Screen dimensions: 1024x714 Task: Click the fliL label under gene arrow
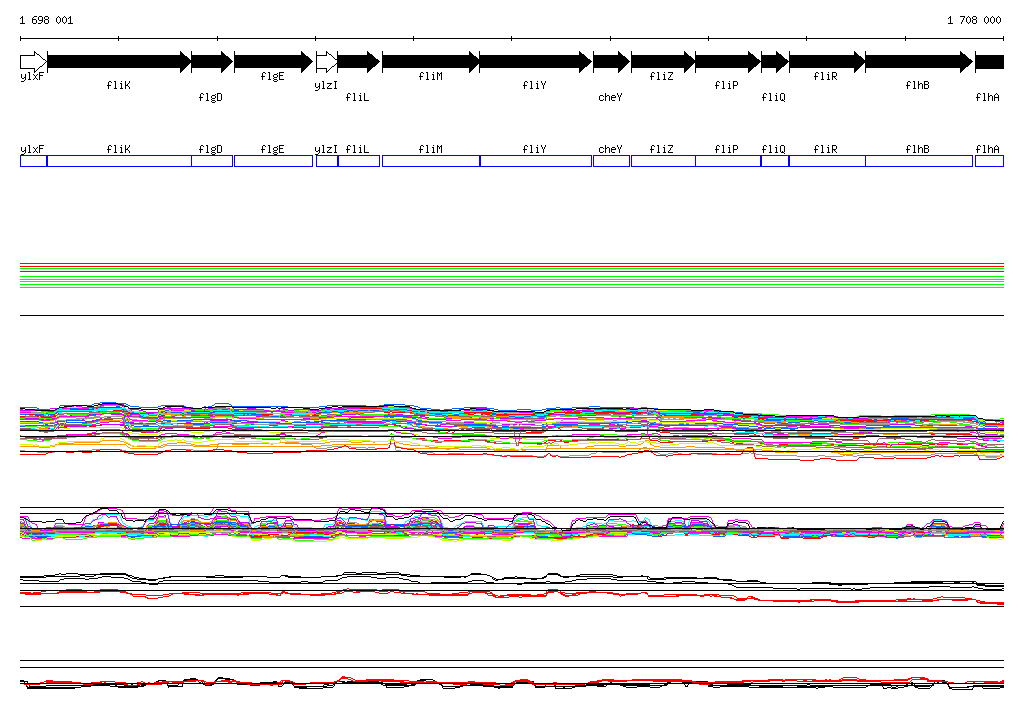(x=357, y=97)
